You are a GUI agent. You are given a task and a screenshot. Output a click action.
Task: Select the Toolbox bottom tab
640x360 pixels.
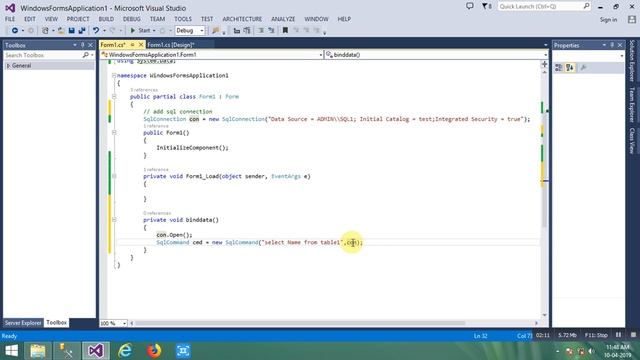tap(56, 323)
